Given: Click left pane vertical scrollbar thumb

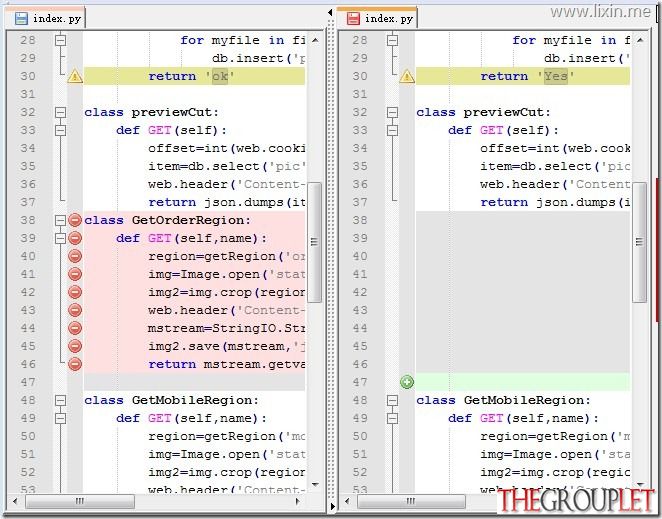Looking at the screenshot, I should coord(314,242).
